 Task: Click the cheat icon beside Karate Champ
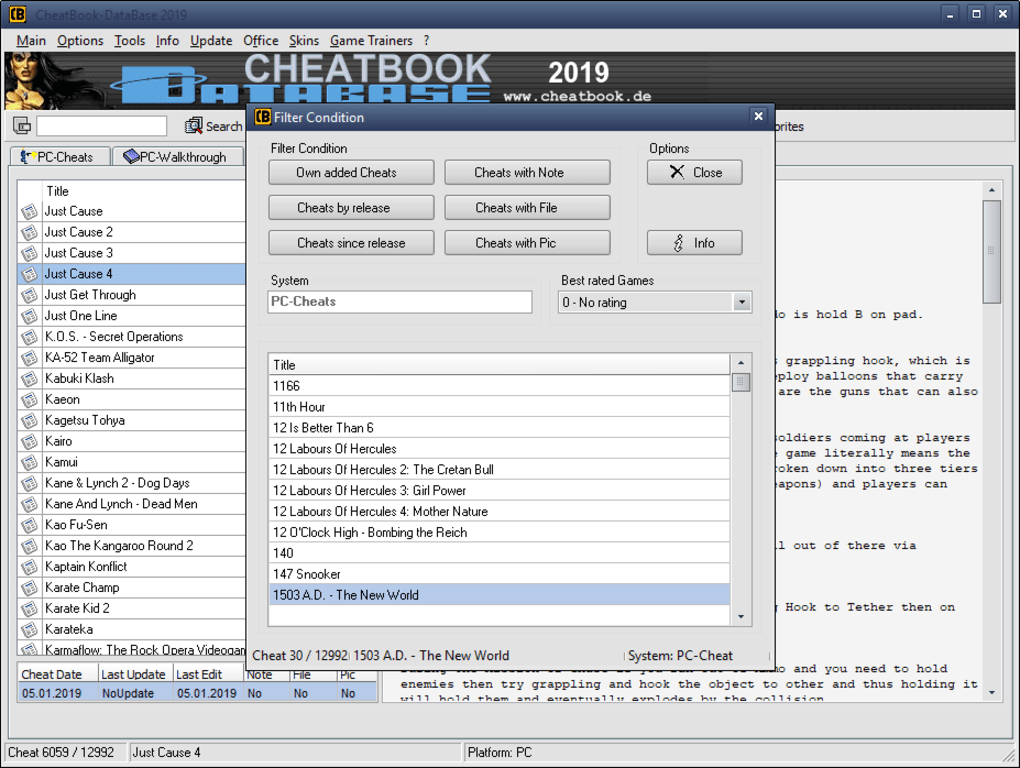click(x=29, y=588)
